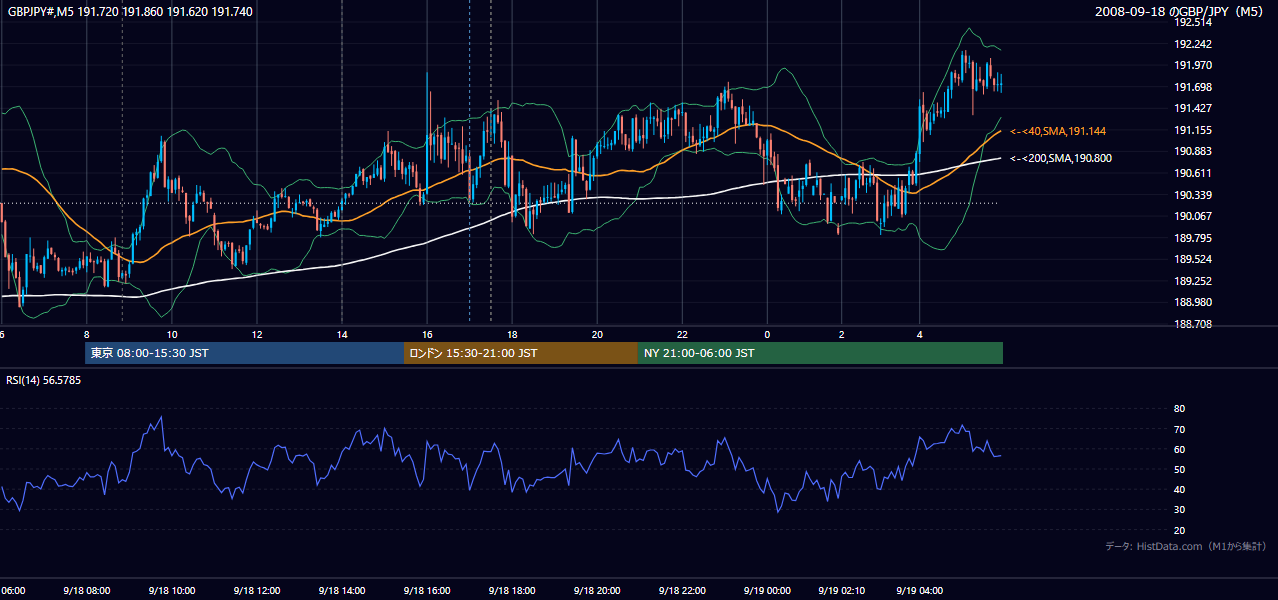
Task: Click the 9/18 18:00 time axis label
Action: point(512,591)
